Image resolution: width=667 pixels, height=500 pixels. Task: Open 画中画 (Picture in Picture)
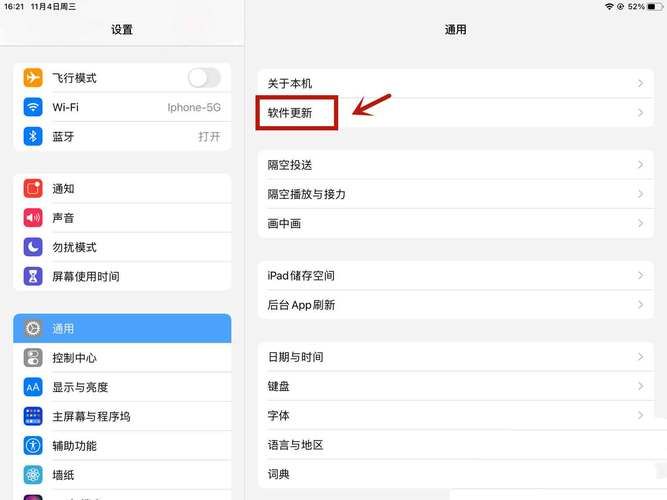pos(456,223)
